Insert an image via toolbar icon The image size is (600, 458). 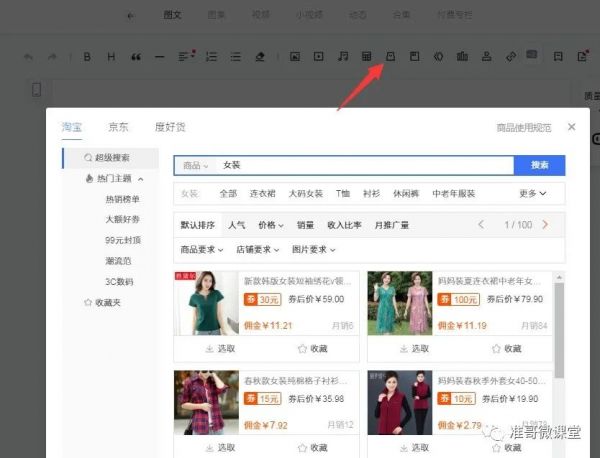click(x=295, y=57)
